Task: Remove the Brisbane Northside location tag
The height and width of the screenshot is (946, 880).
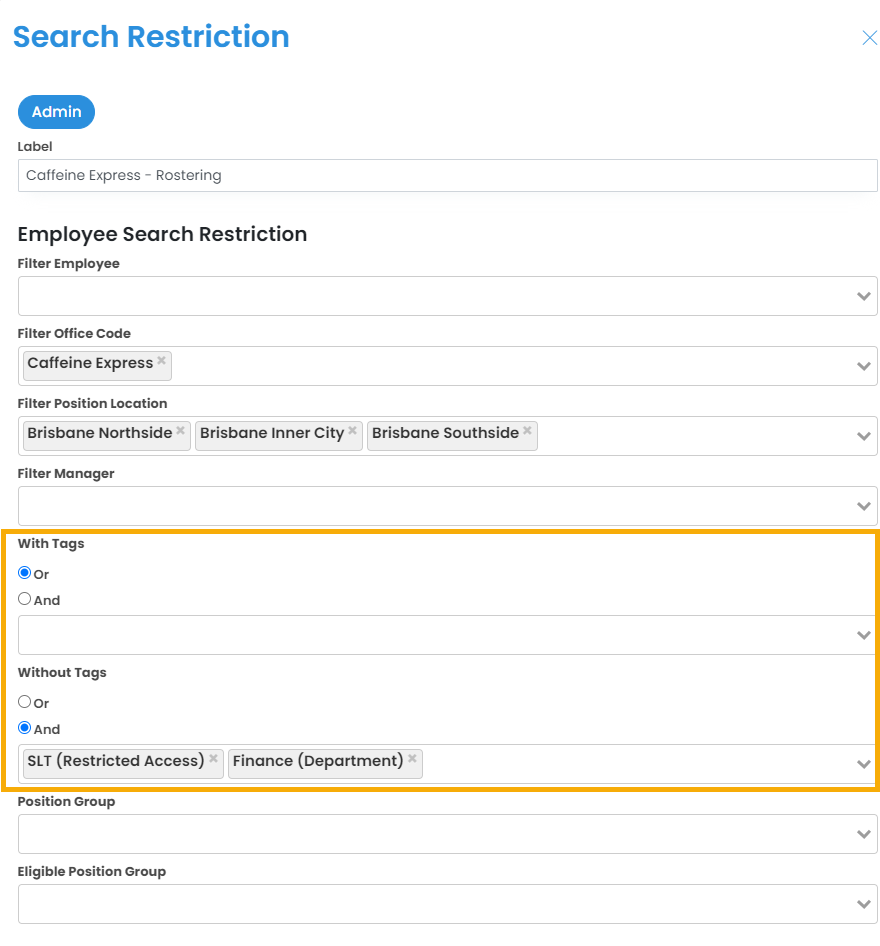Action: 180,431
